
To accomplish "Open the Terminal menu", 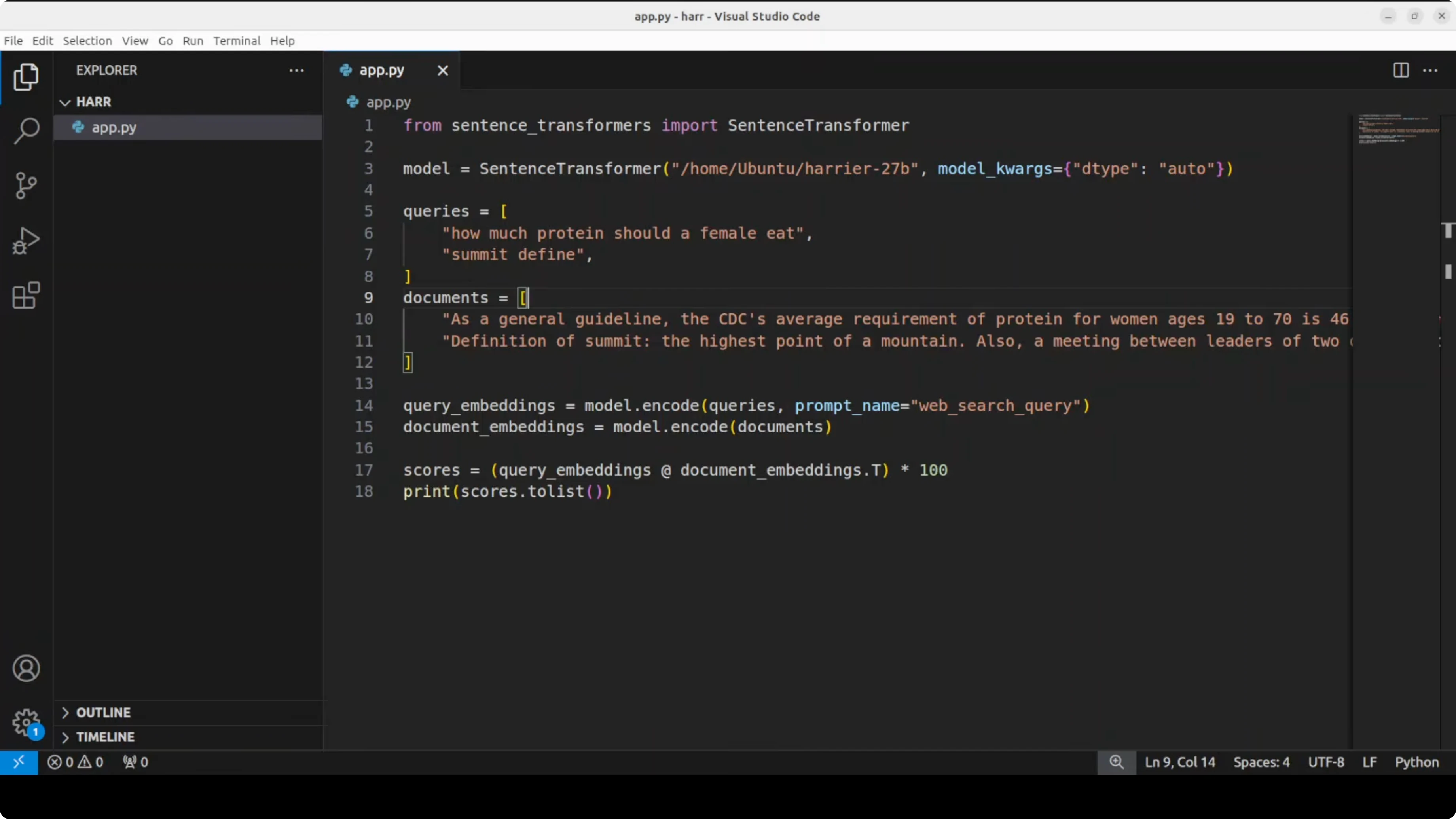I will click(x=237, y=41).
